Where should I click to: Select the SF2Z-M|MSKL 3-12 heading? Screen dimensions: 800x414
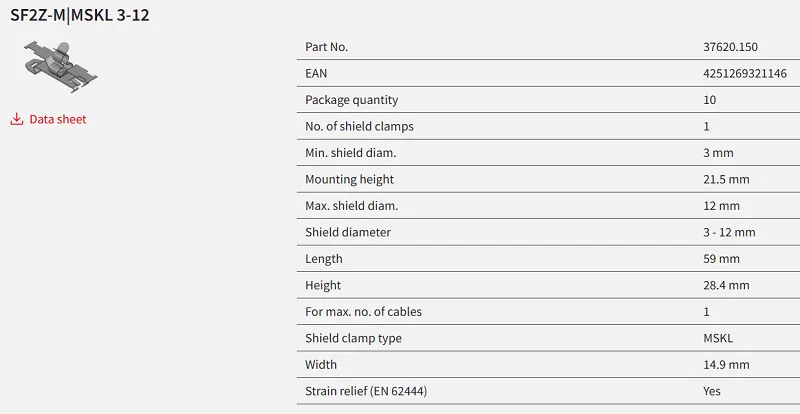pos(80,15)
